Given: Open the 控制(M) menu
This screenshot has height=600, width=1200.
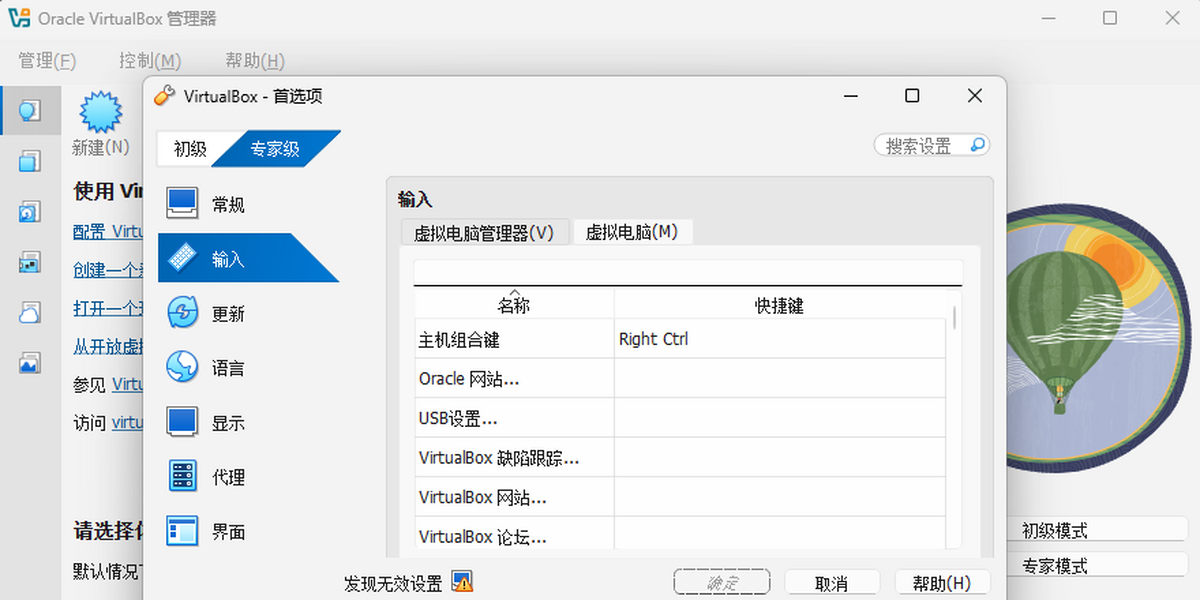Looking at the screenshot, I should [x=150, y=60].
